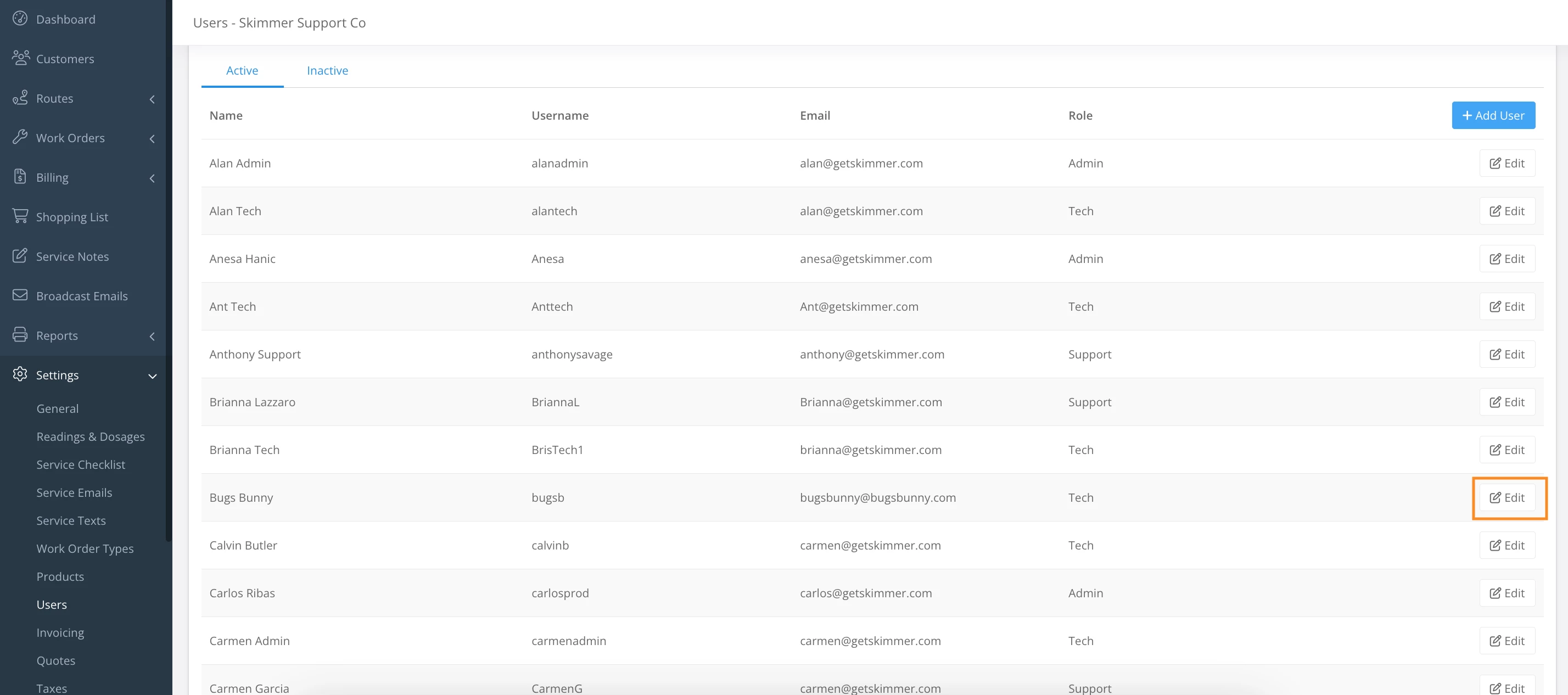Click the Work Orders wrench icon
Image resolution: width=1568 pixels, height=695 pixels.
[x=20, y=137]
